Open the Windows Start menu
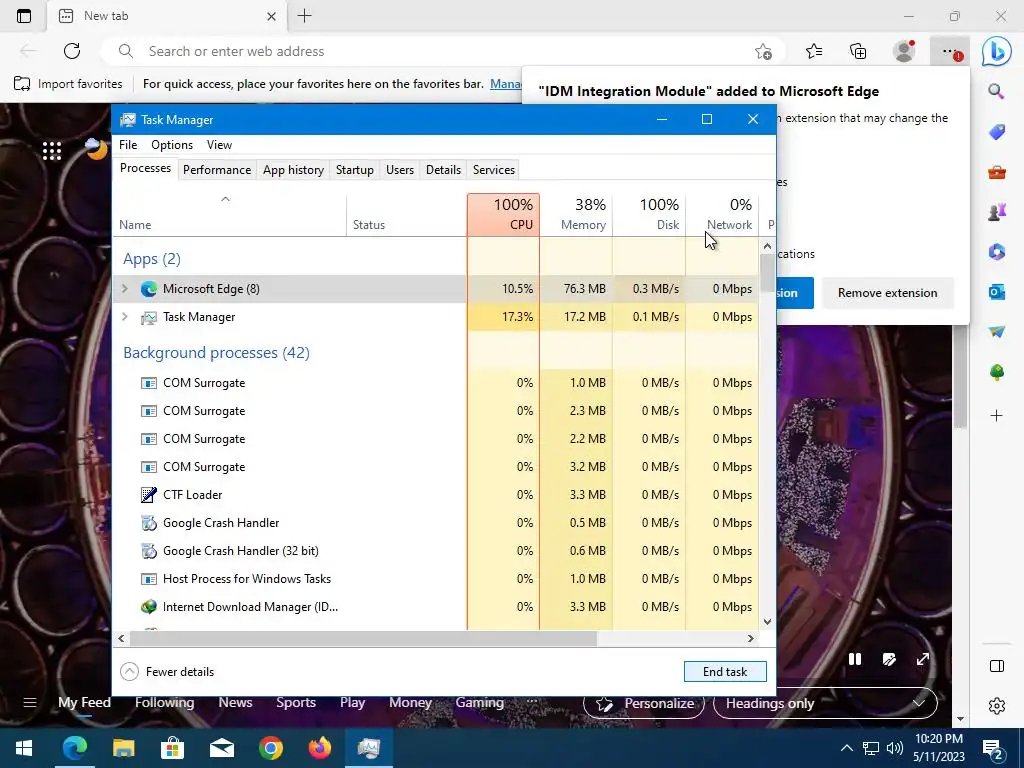Image resolution: width=1024 pixels, height=768 pixels. (24, 748)
